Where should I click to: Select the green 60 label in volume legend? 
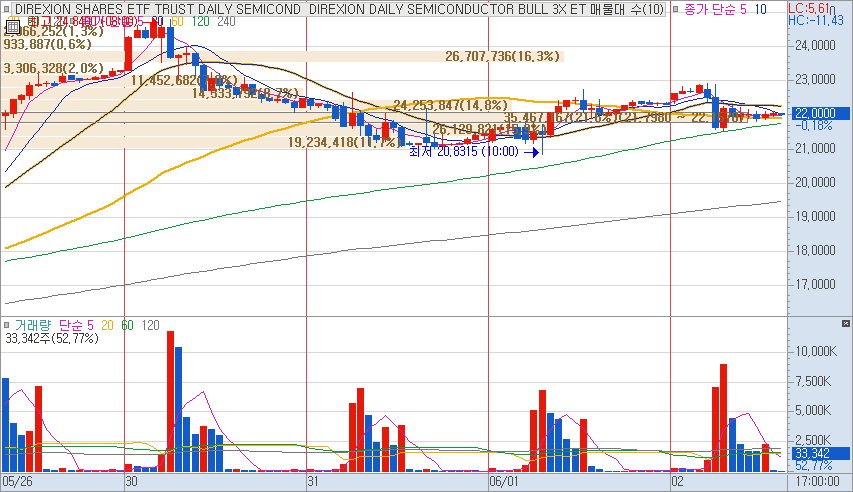[127, 325]
